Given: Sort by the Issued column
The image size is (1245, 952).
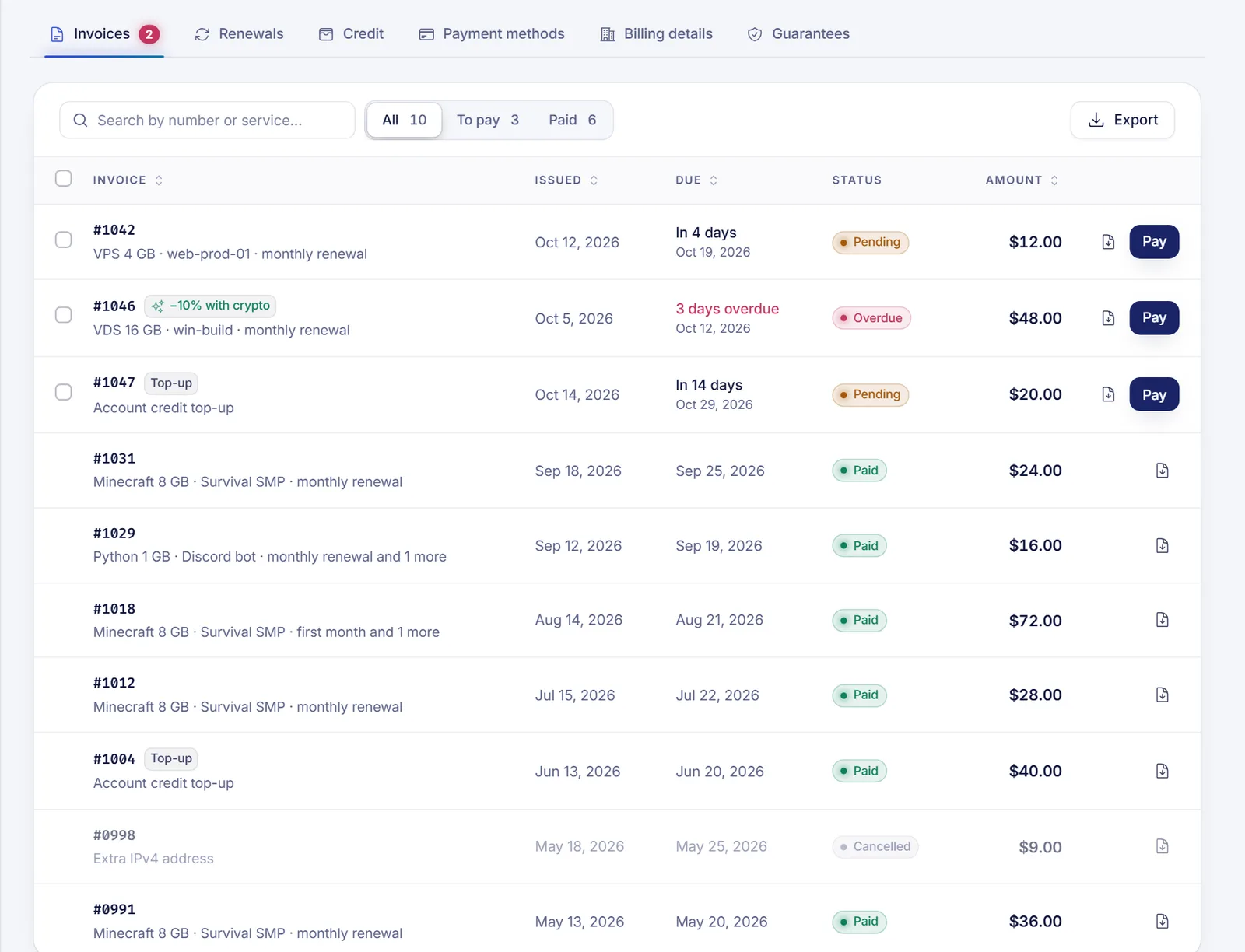Looking at the screenshot, I should tap(566, 180).
